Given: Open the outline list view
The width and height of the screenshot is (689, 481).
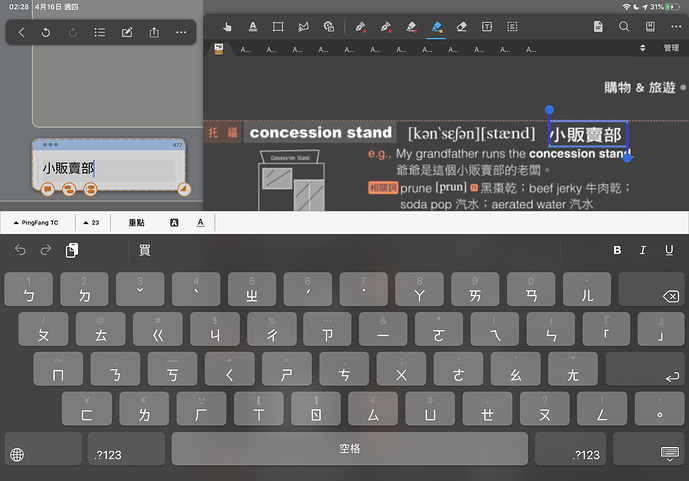Looking at the screenshot, I should click(100, 33).
